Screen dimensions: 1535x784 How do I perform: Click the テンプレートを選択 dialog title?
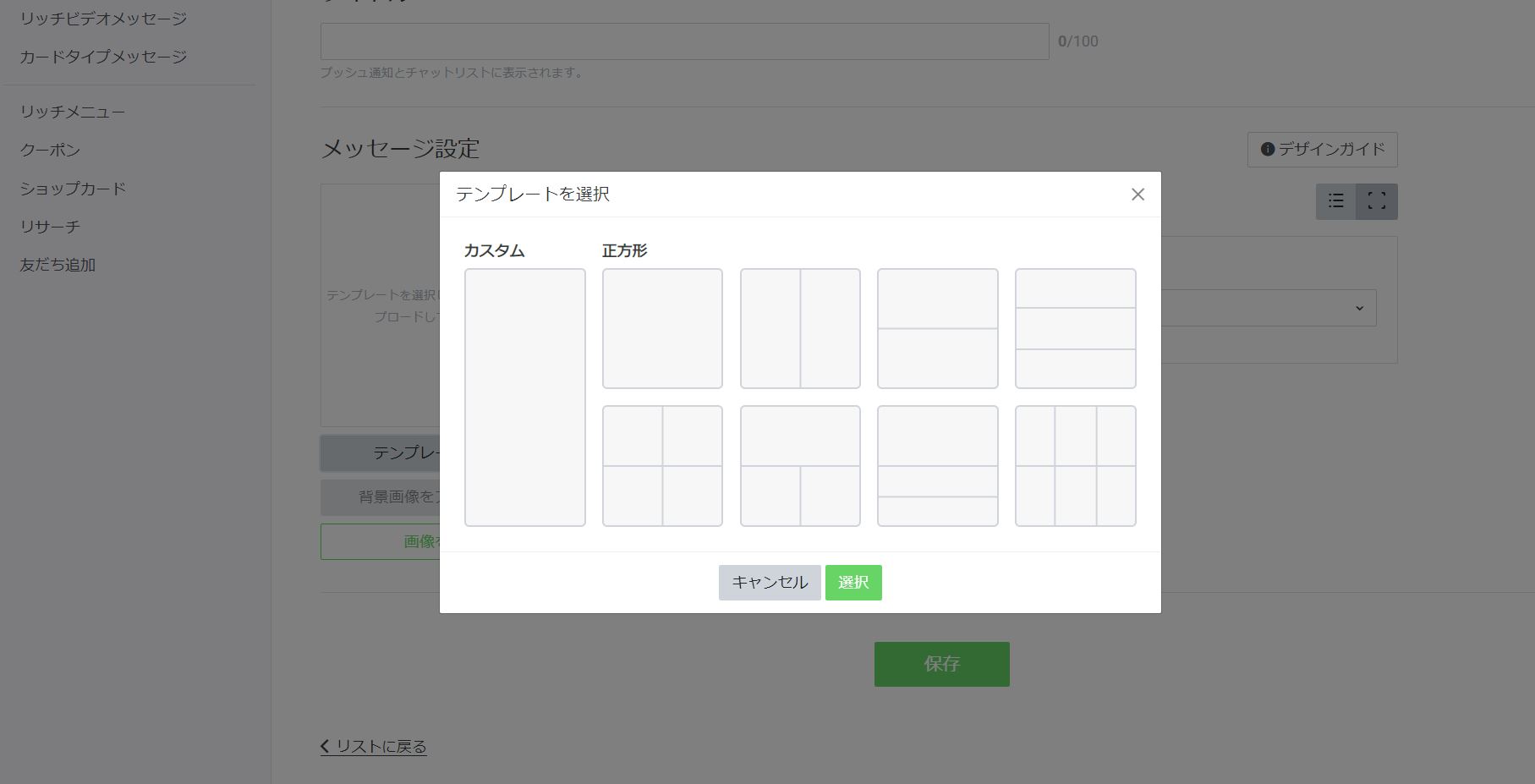click(x=533, y=195)
